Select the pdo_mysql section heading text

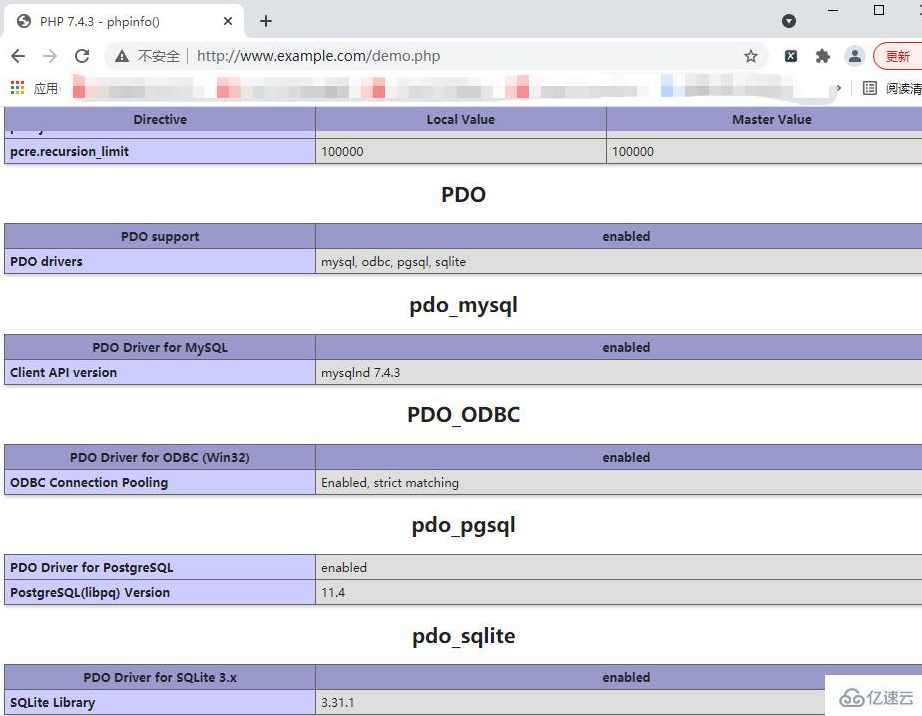(x=463, y=305)
